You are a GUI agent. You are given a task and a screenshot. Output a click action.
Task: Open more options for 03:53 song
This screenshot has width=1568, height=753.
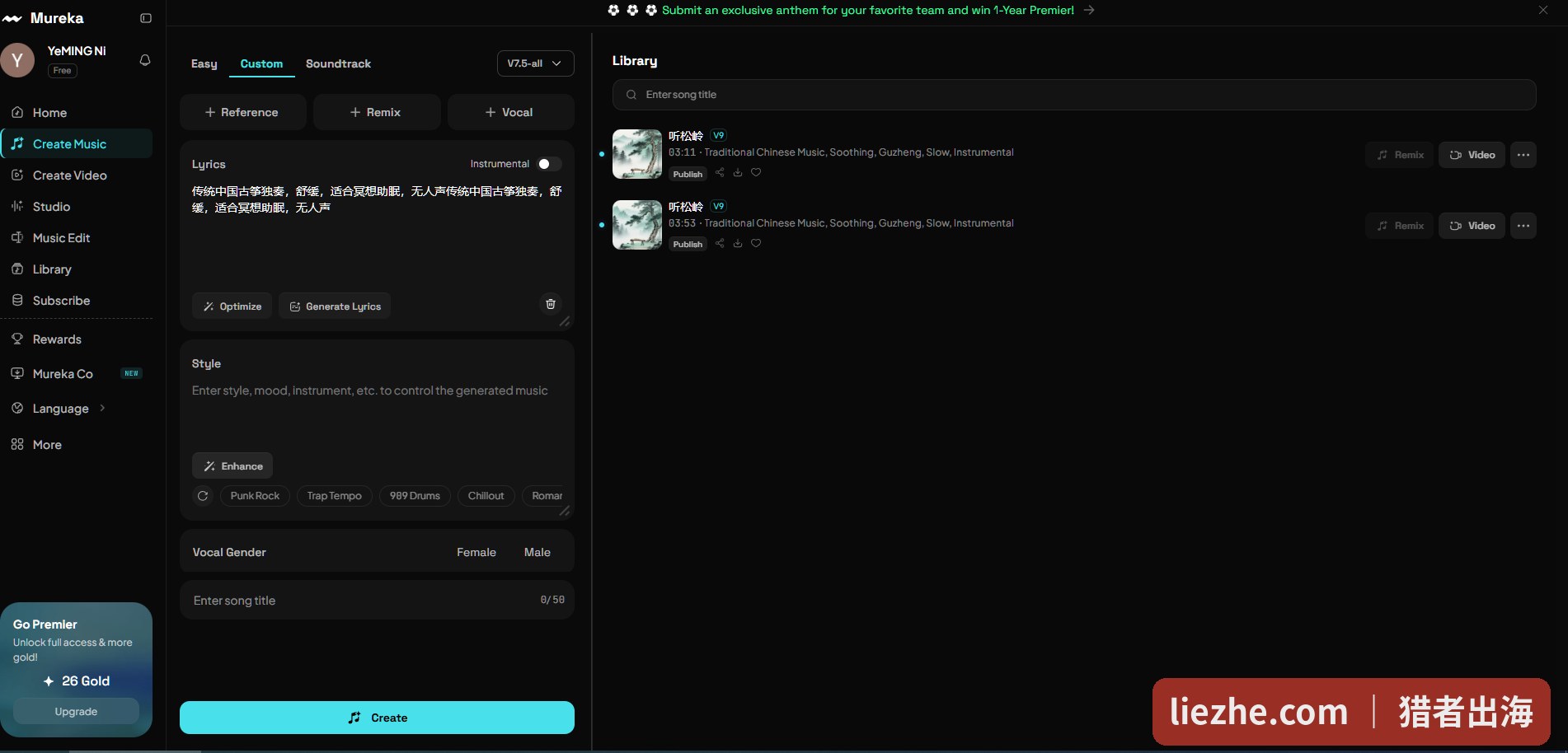point(1523,226)
